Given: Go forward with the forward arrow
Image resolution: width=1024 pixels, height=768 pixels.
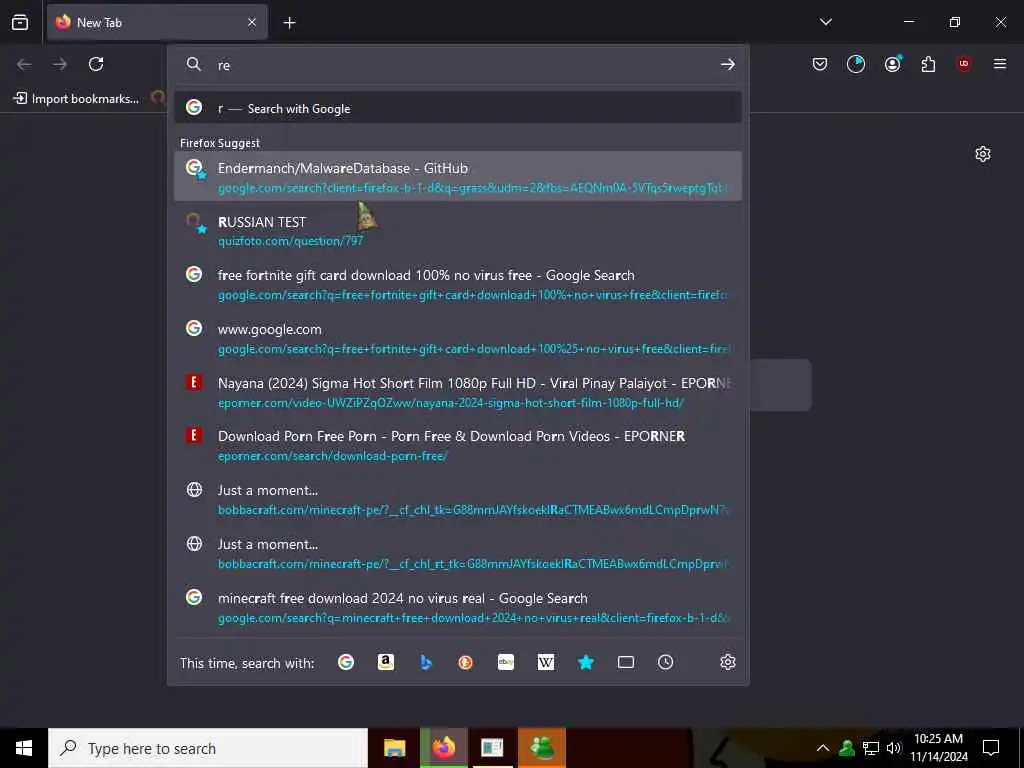Looking at the screenshot, I should (60, 64).
